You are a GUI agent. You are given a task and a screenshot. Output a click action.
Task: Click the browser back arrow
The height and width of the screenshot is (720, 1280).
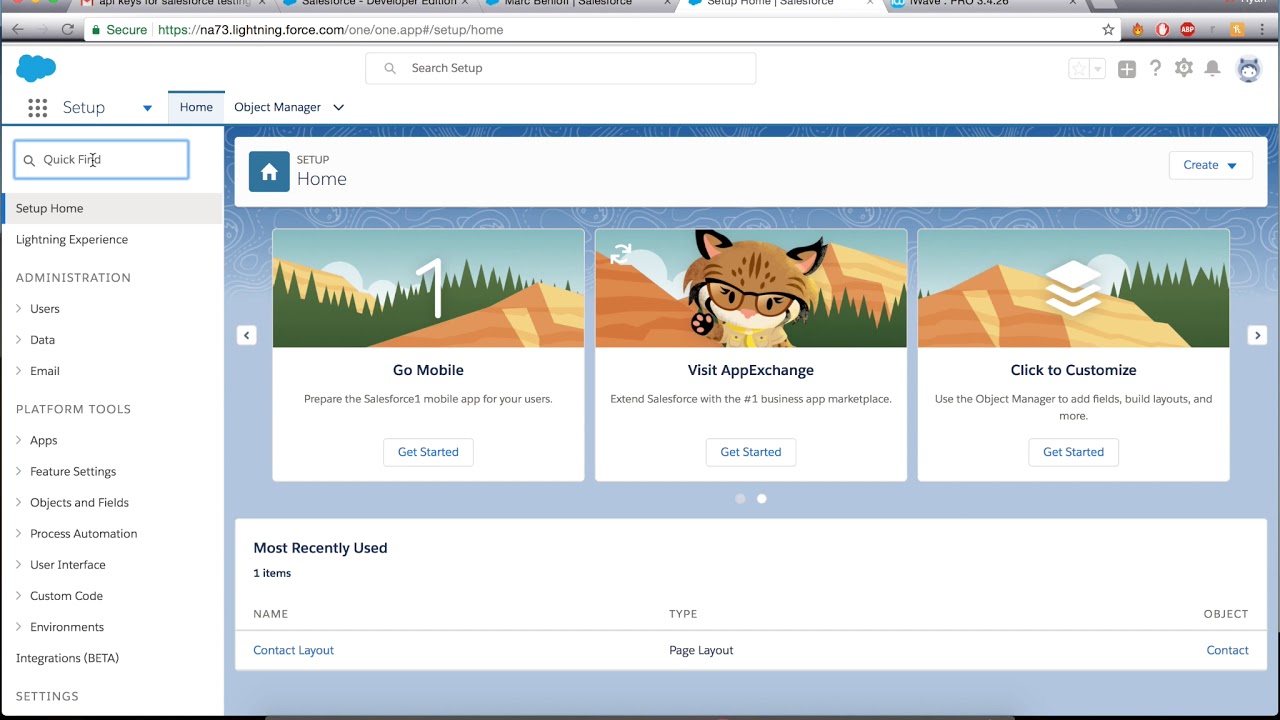coord(18,30)
